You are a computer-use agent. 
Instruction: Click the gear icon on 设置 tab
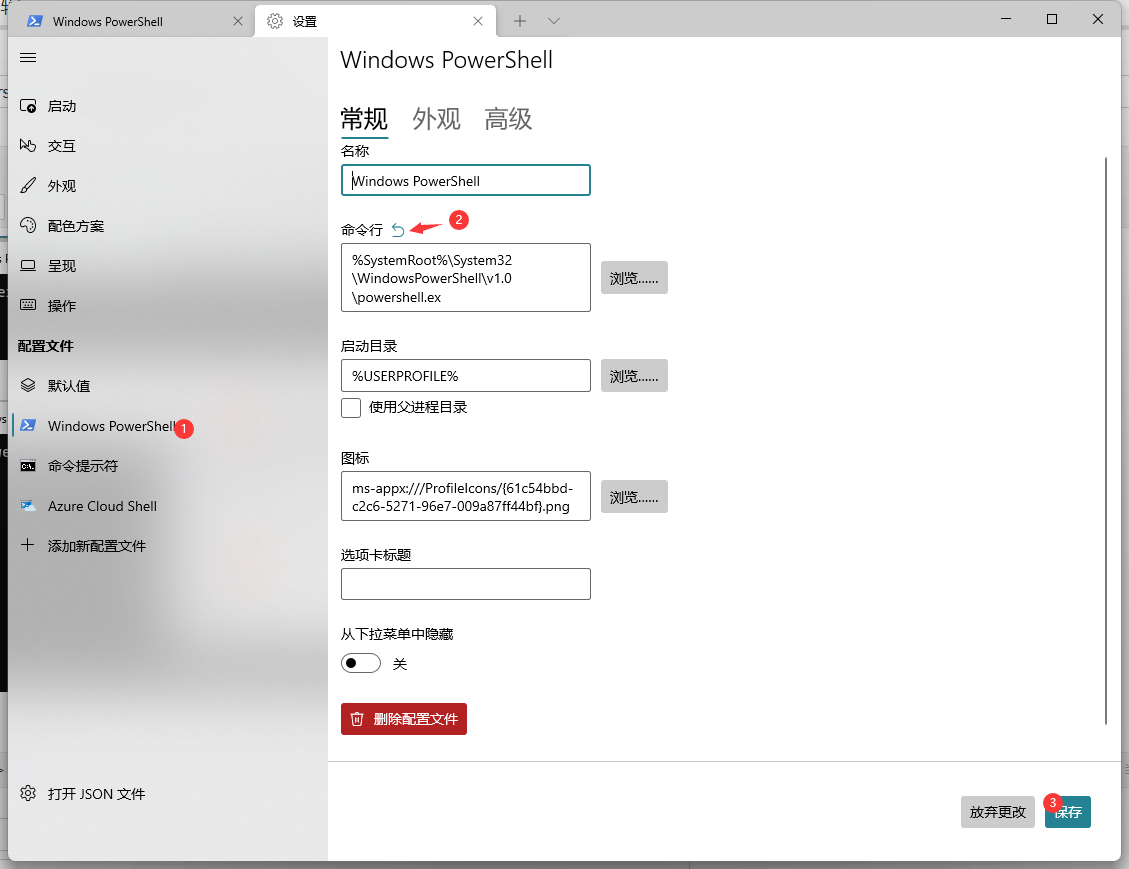[x=275, y=22]
